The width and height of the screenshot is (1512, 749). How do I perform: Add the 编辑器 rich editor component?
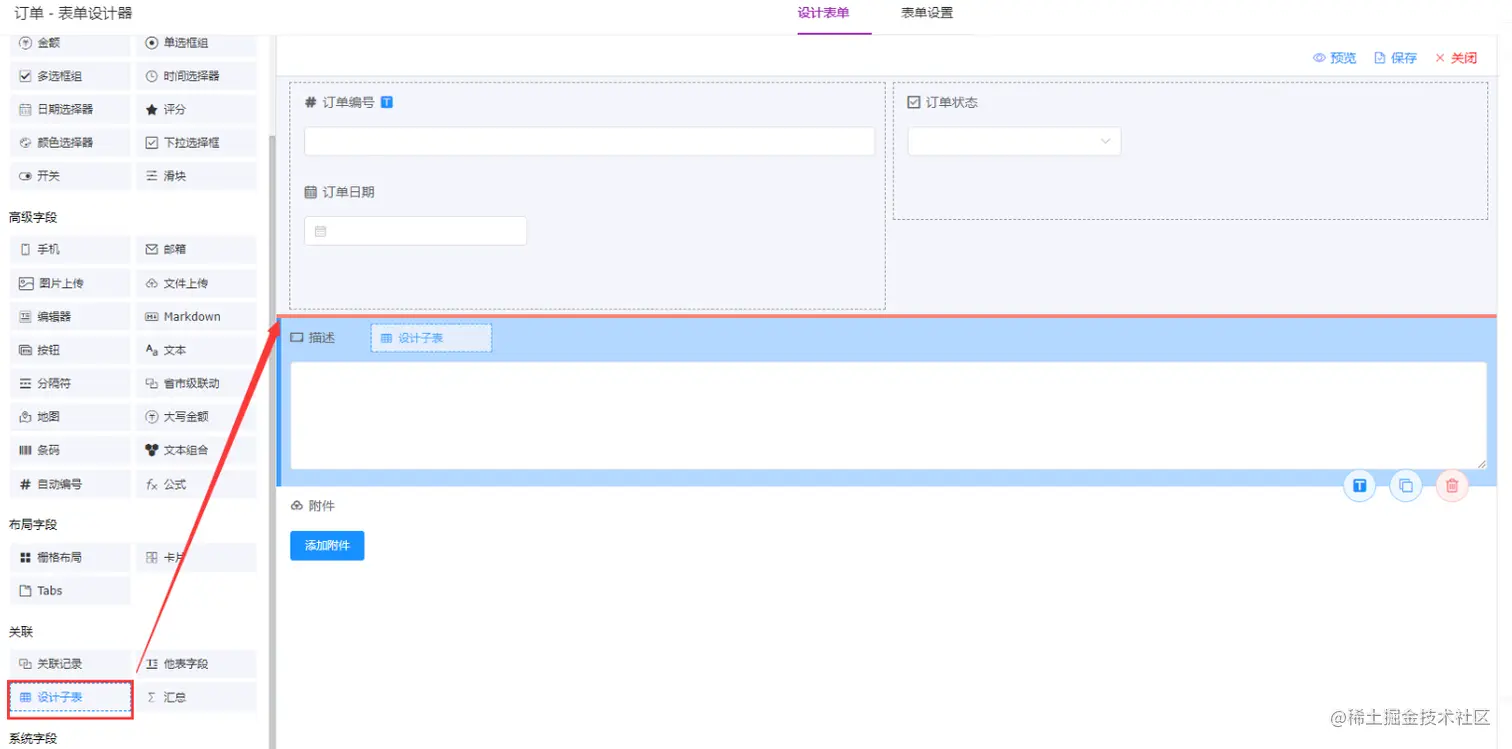70,317
